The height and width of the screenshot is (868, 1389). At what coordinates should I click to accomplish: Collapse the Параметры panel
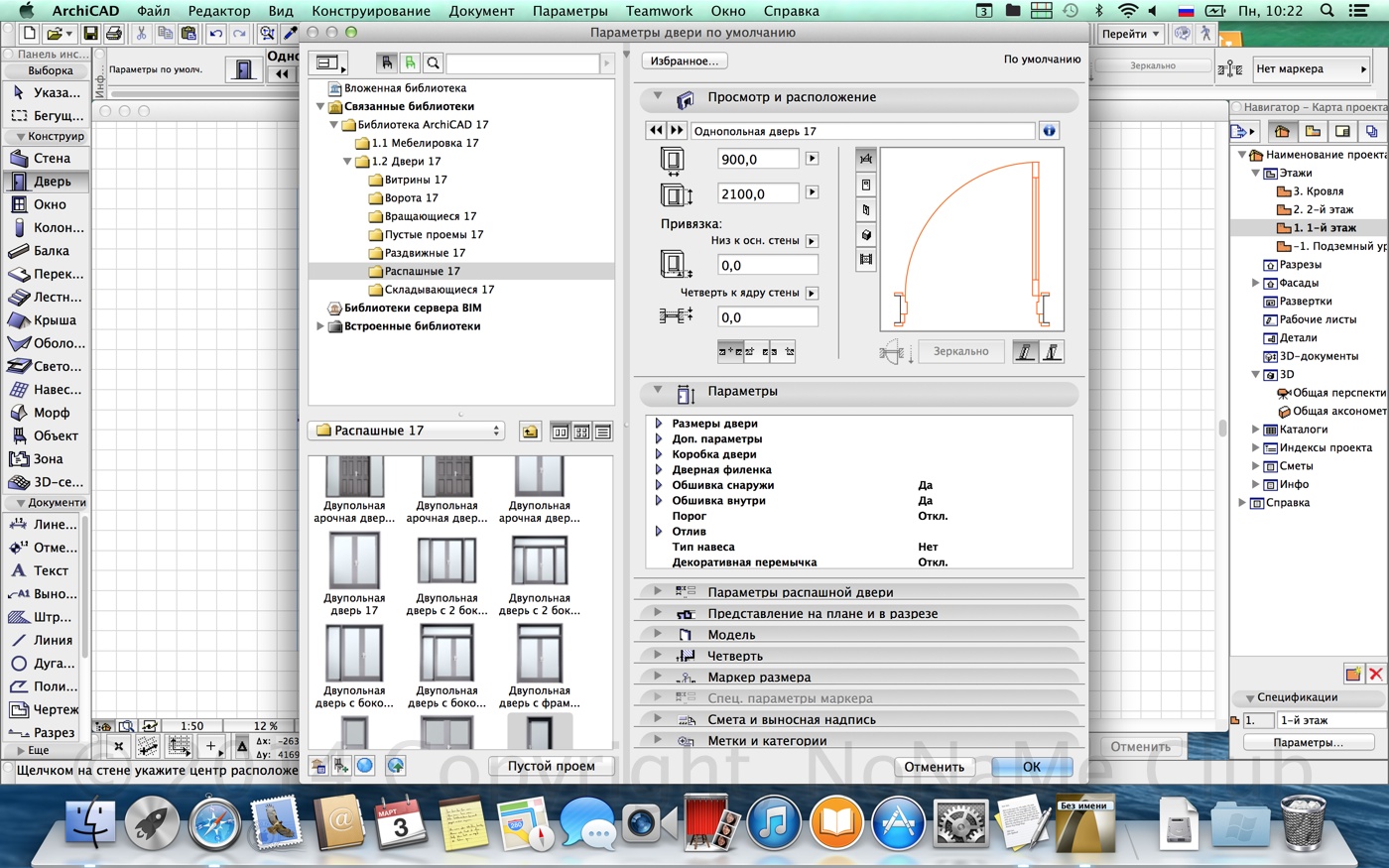point(658,391)
